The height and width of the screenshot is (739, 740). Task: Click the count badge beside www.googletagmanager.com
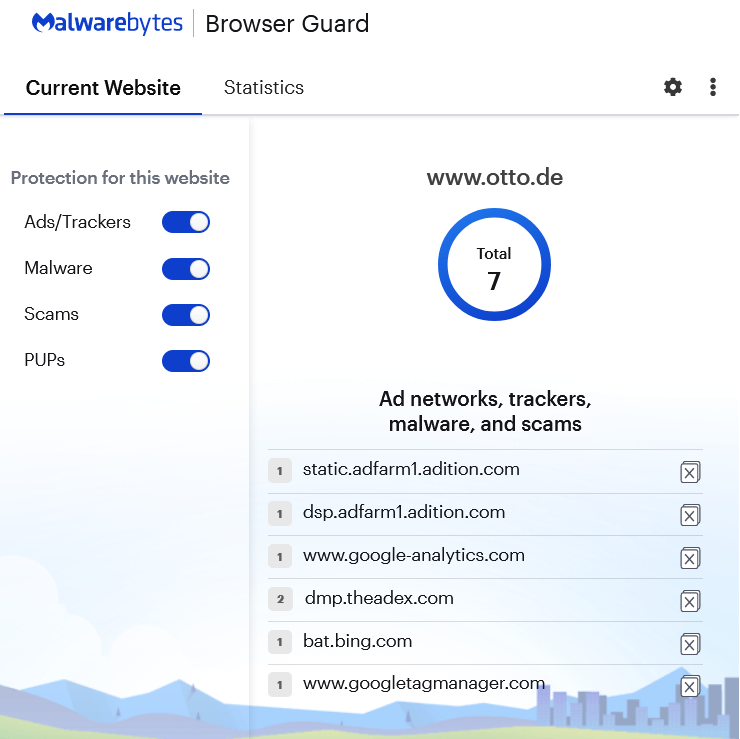[280, 685]
